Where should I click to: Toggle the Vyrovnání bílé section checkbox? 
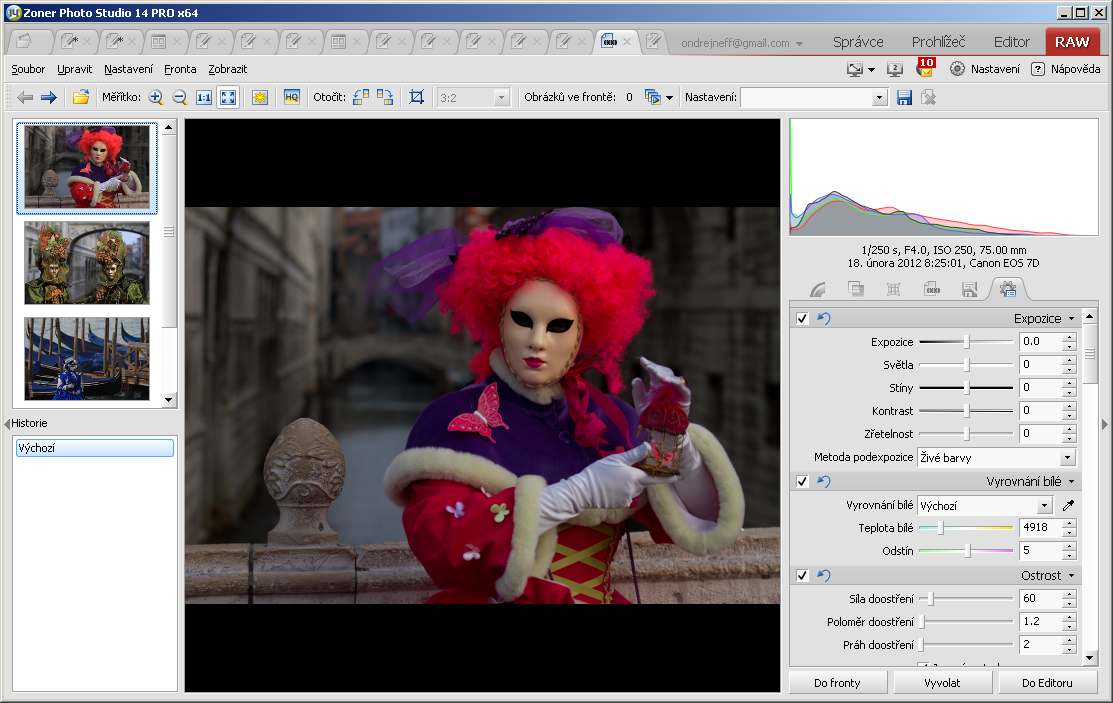click(x=802, y=482)
